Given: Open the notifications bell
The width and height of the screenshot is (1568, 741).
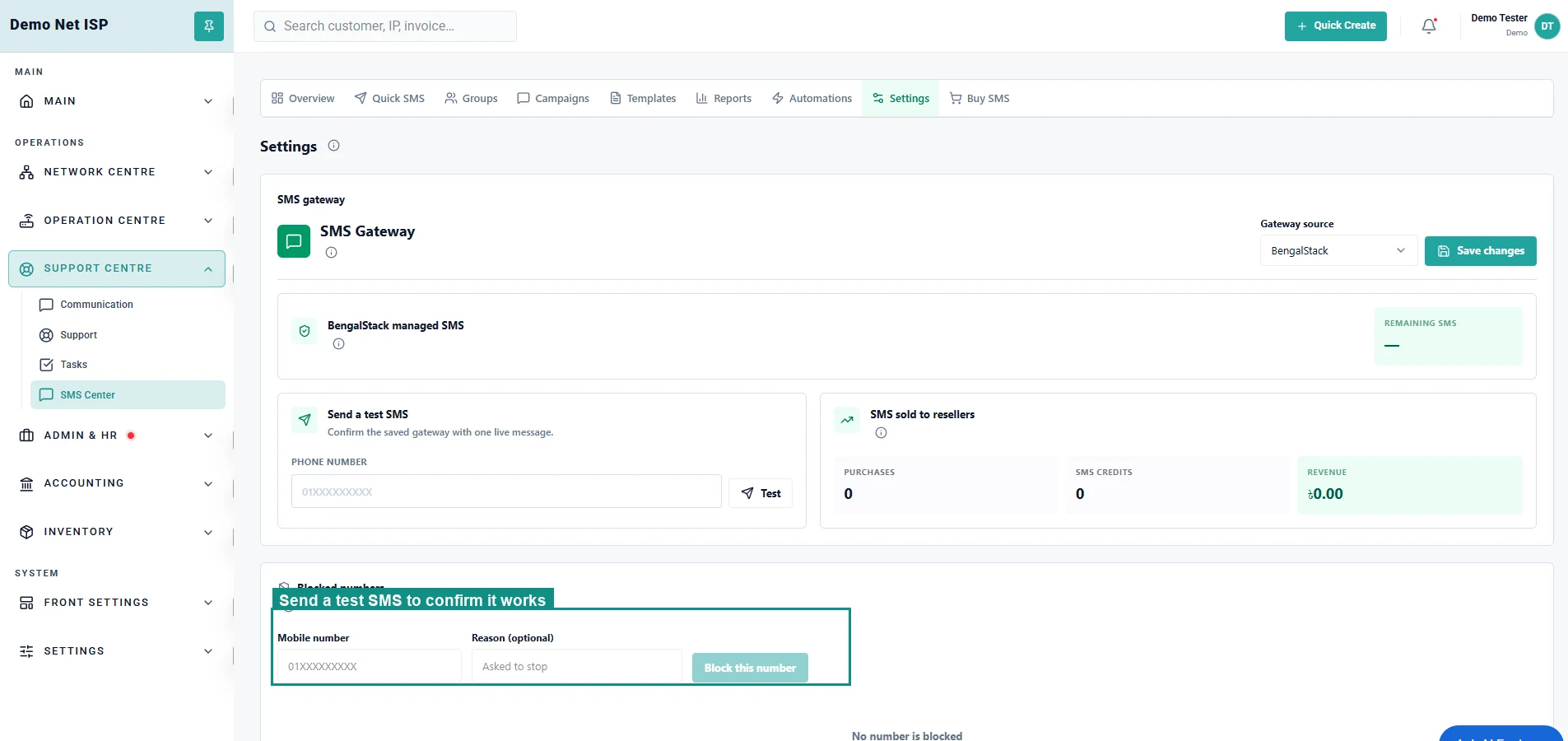Looking at the screenshot, I should pos(1429,26).
